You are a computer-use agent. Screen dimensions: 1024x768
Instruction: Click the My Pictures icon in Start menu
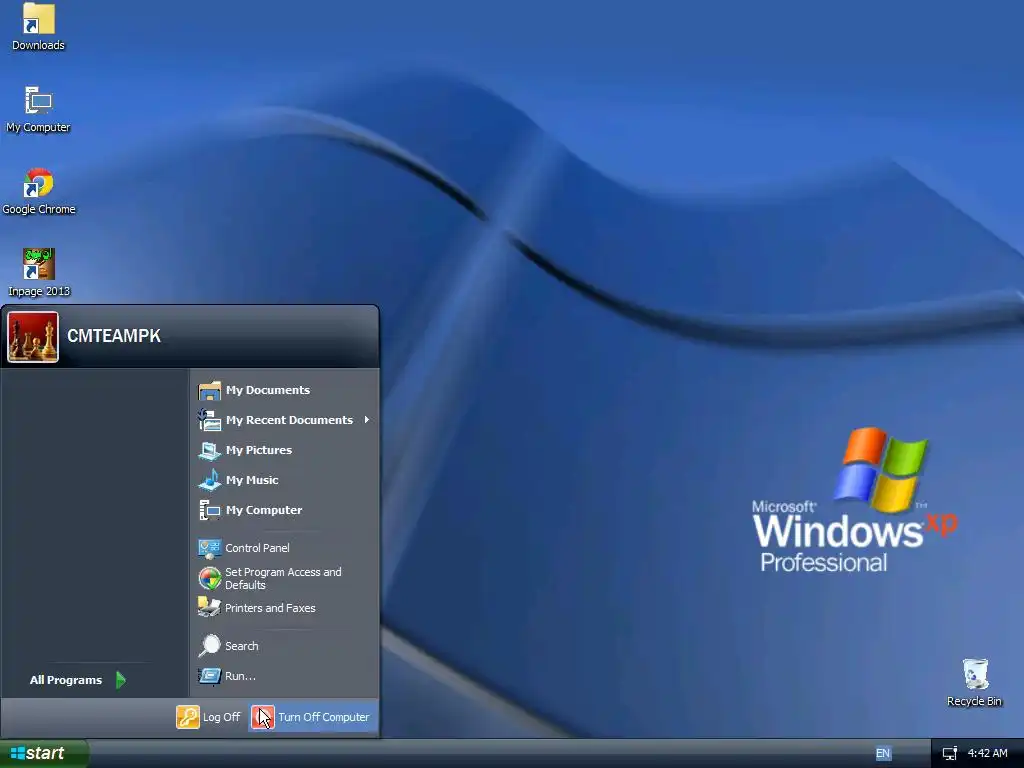(210, 451)
